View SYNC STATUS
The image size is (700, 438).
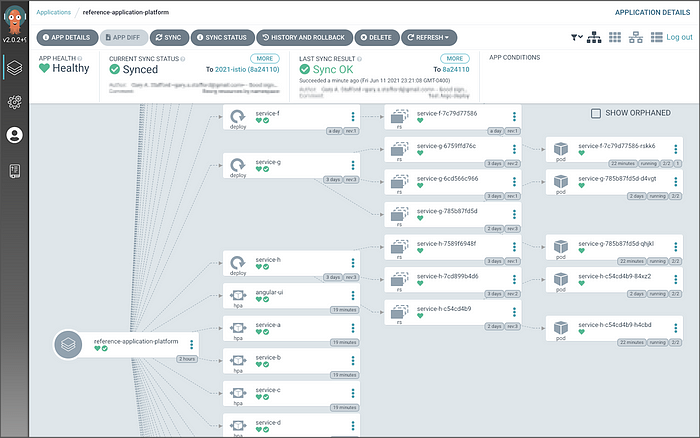click(222, 38)
